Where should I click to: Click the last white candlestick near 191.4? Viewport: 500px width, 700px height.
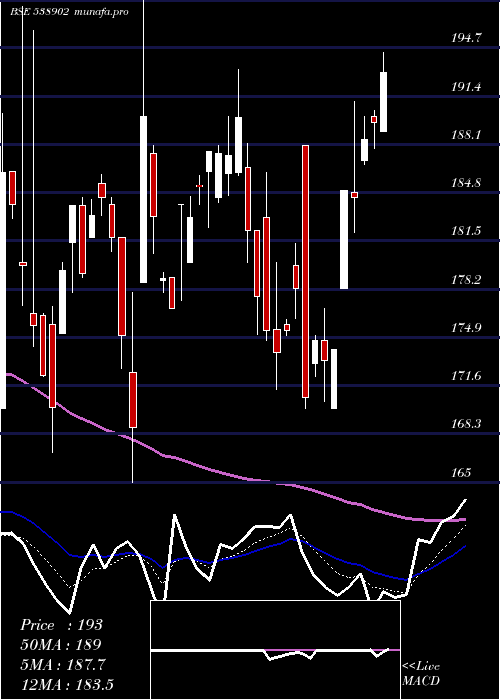(x=383, y=102)
